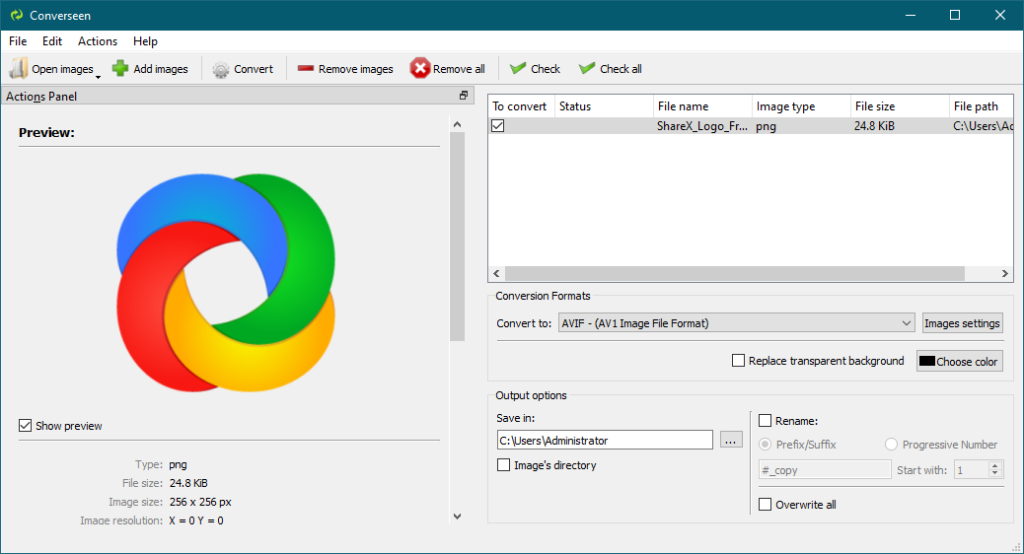
Task: Enable Replace transparent background checkbox
Action: click(738, 361)
